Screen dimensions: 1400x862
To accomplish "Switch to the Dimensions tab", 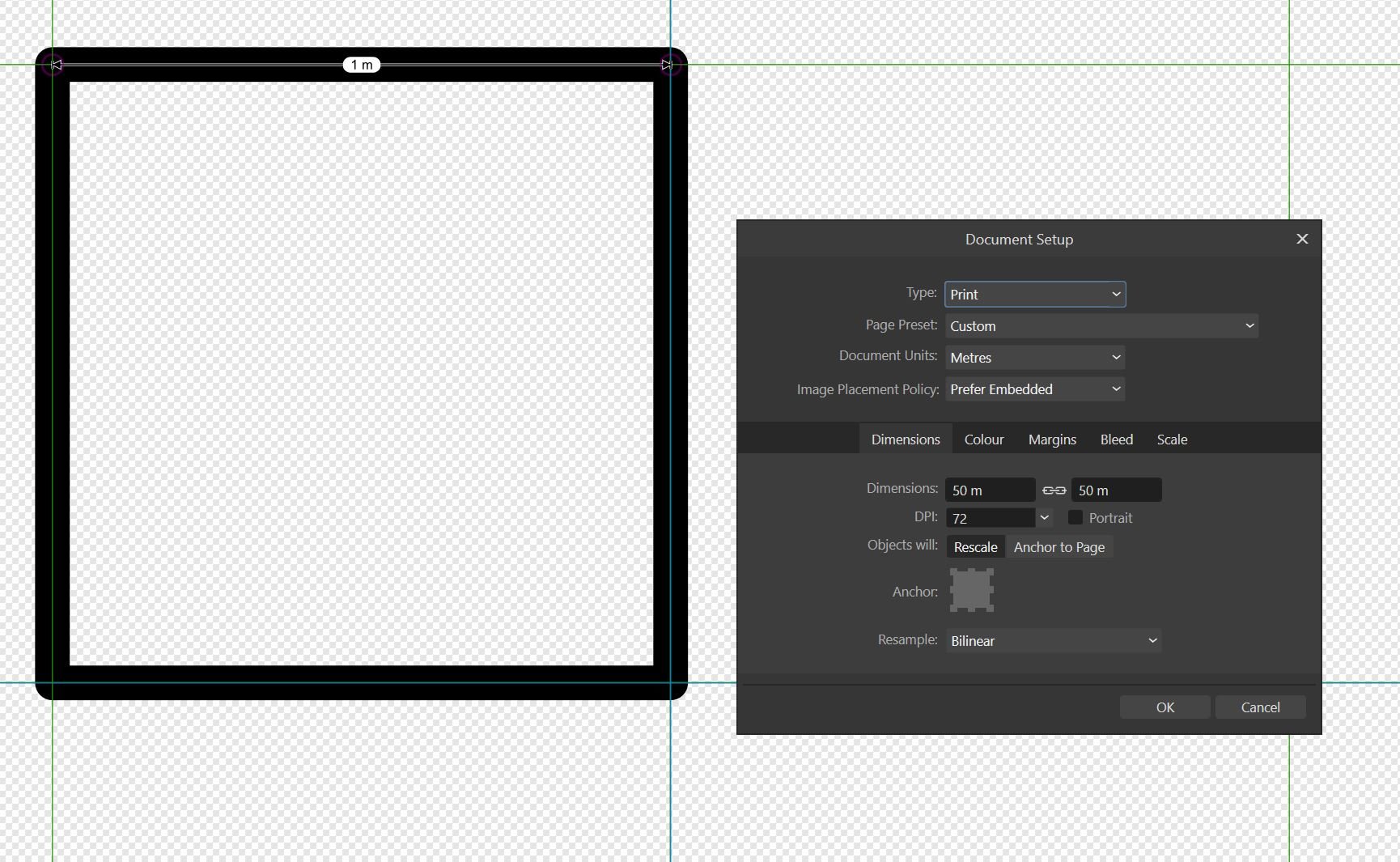I will [906, 439].
